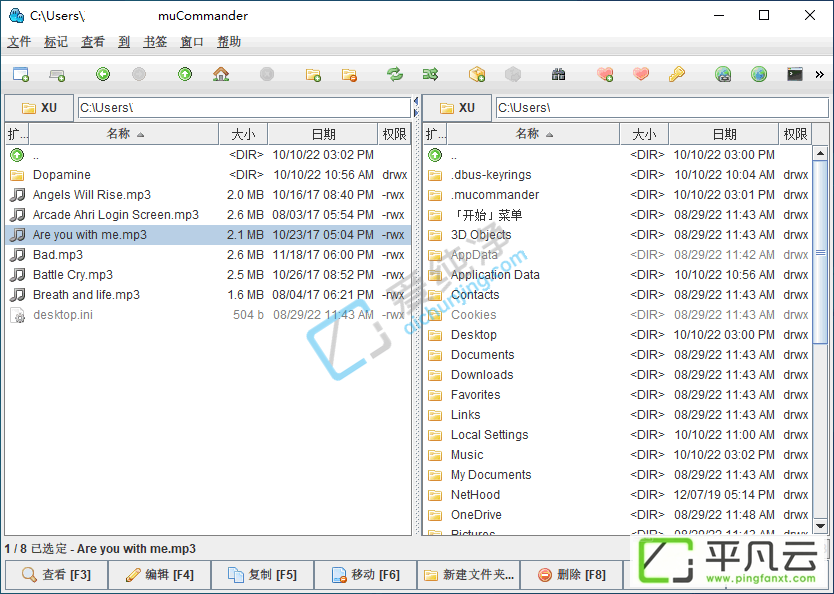
Task: Select Battle Cry.mp3 file
Action: [208, 275]
